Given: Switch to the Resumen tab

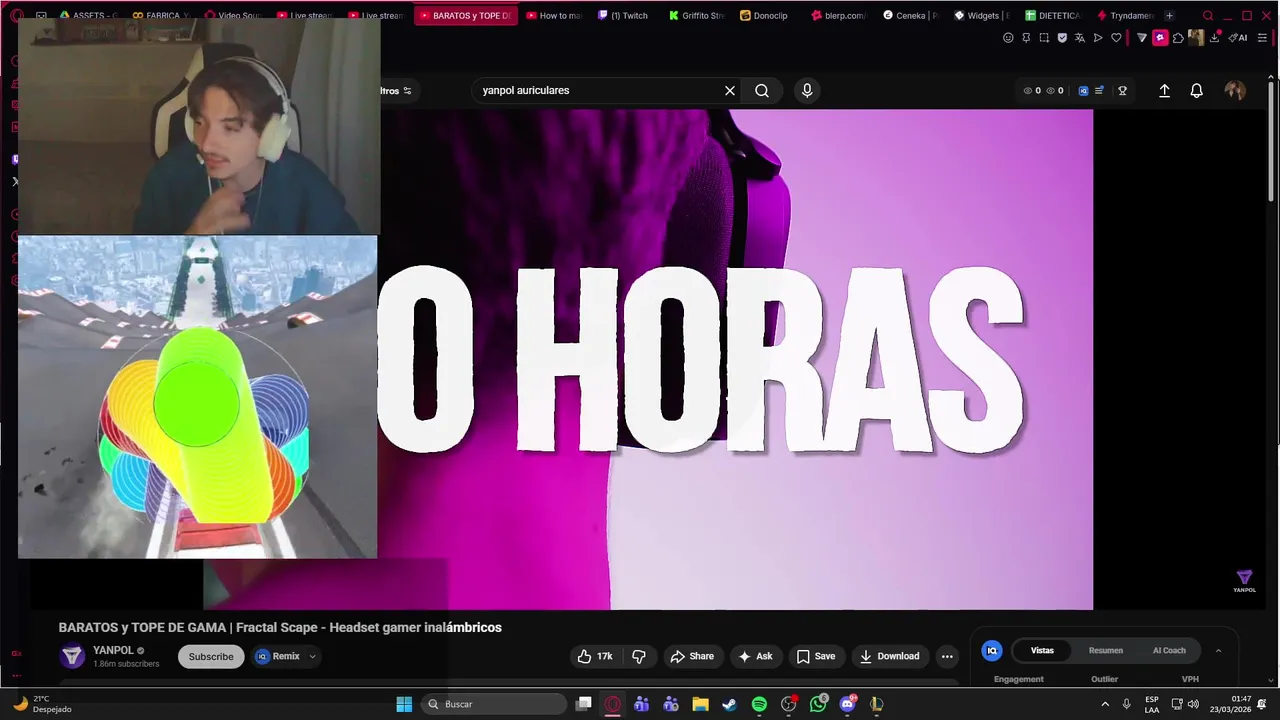Looking at the screenshot, I should pos(1106,650).
